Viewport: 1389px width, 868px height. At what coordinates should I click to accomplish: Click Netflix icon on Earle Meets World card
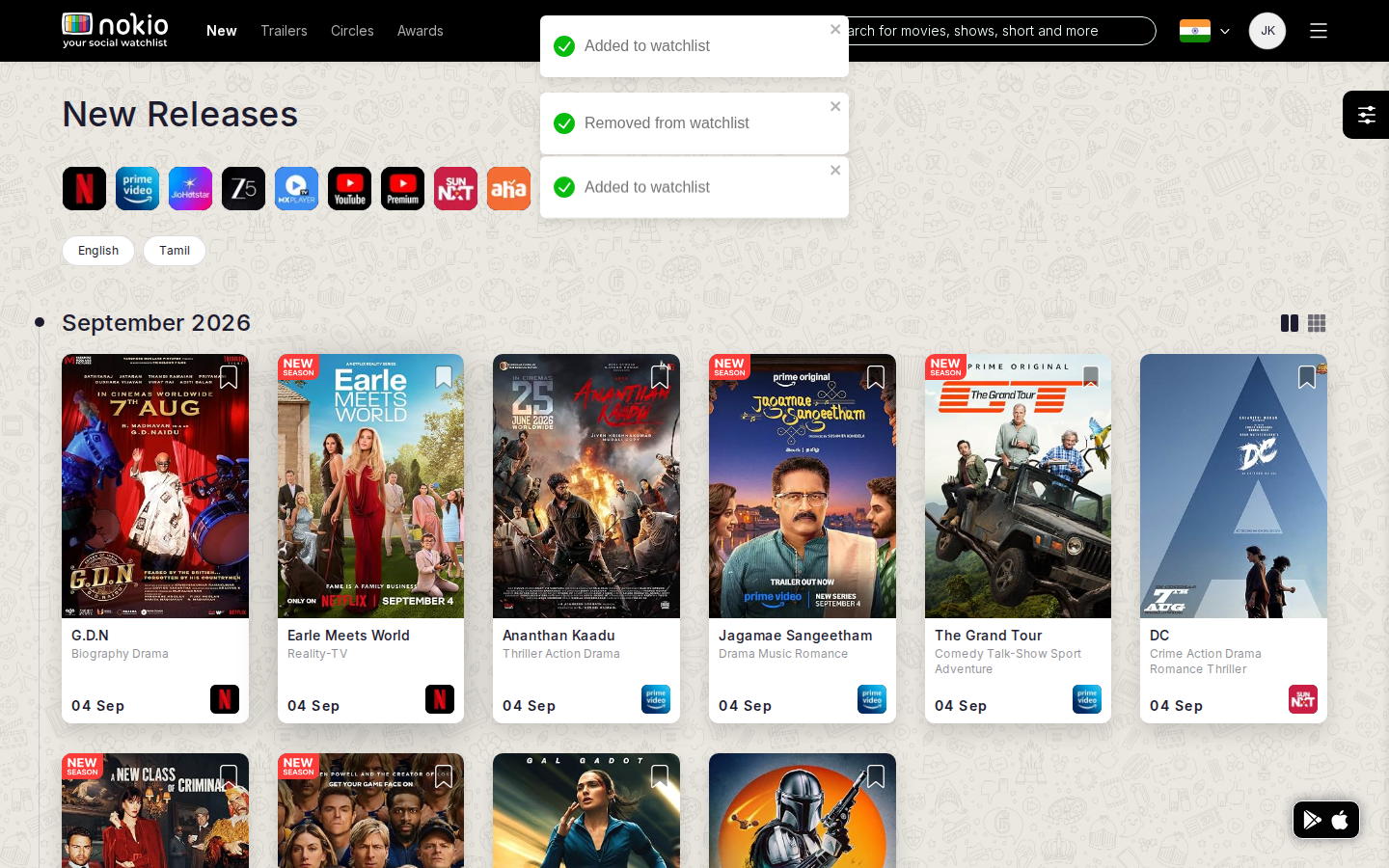click(x=440, y=698)
